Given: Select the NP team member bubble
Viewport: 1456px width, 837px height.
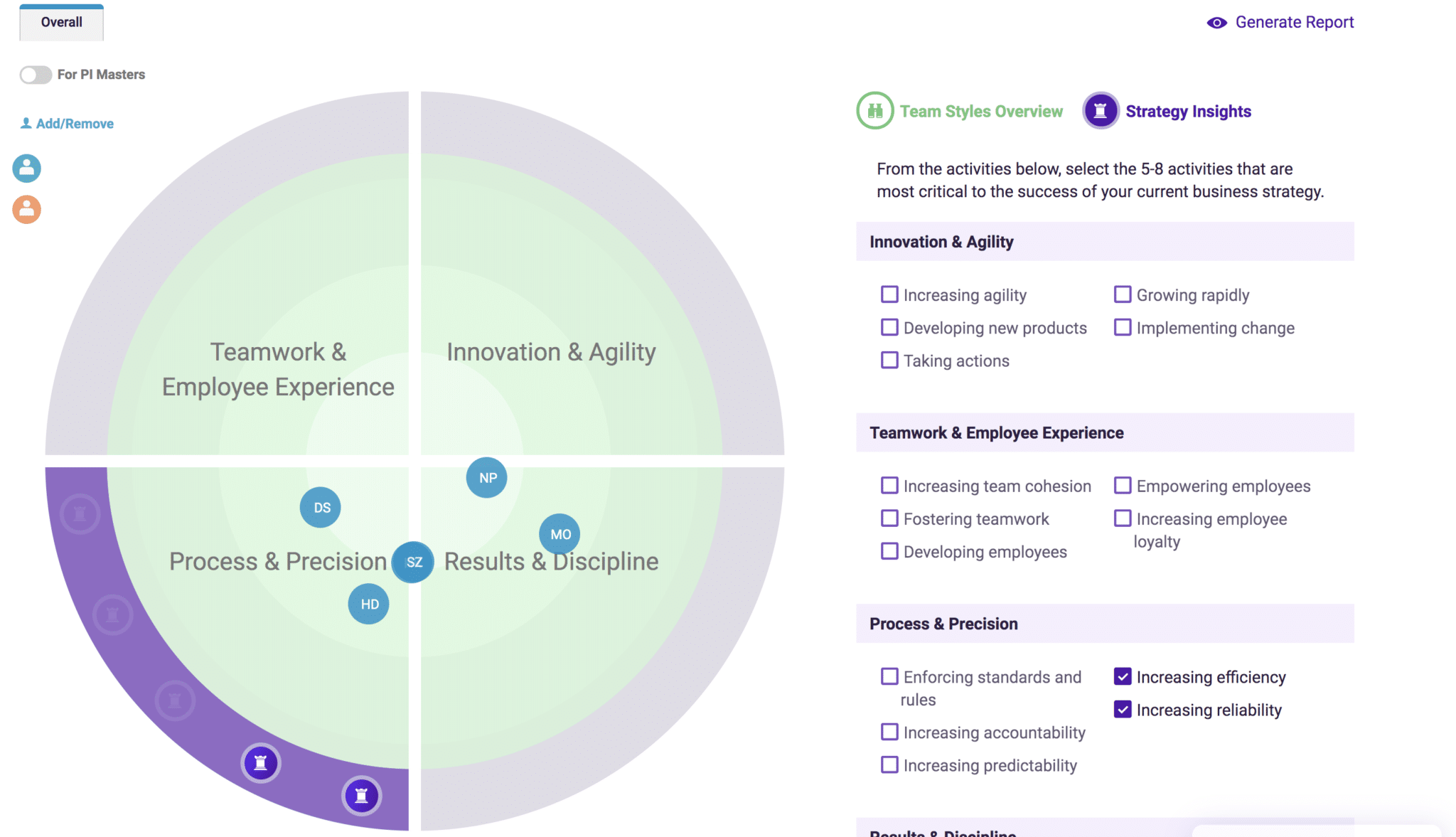Looking at the screenshot, I should pyautogui.click(x=487, y=478).
